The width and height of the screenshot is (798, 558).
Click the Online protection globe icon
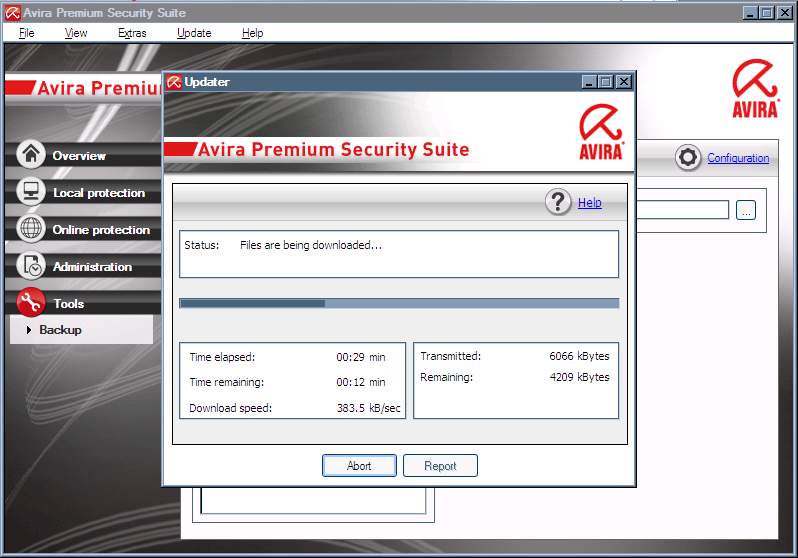pos(32,228)
